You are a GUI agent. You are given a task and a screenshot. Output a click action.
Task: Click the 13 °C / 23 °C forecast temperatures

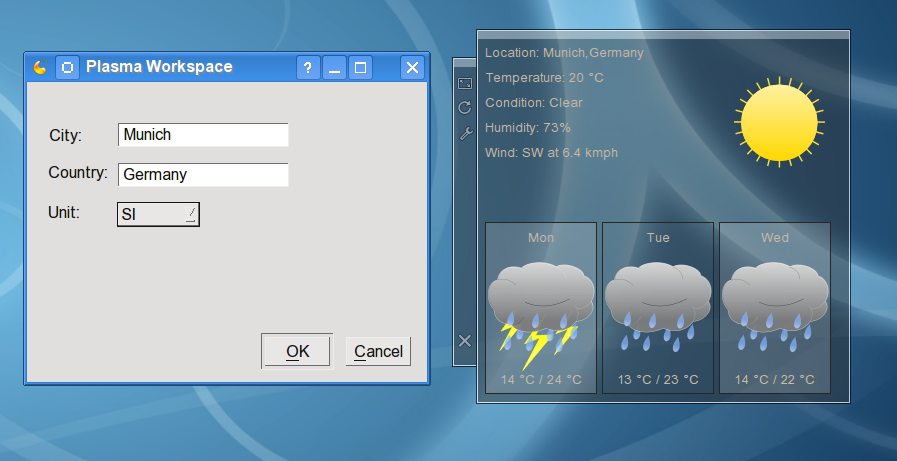point(658,380)
